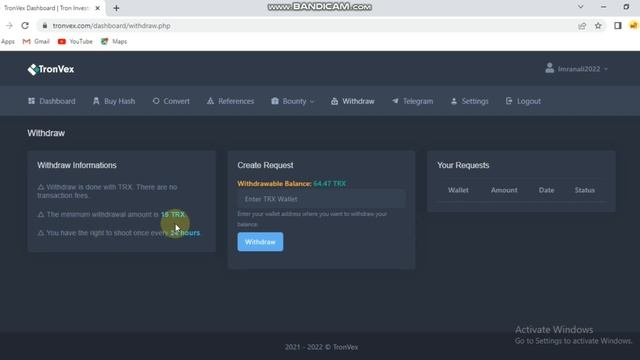Expand the tab search chevron

[580, 7]
